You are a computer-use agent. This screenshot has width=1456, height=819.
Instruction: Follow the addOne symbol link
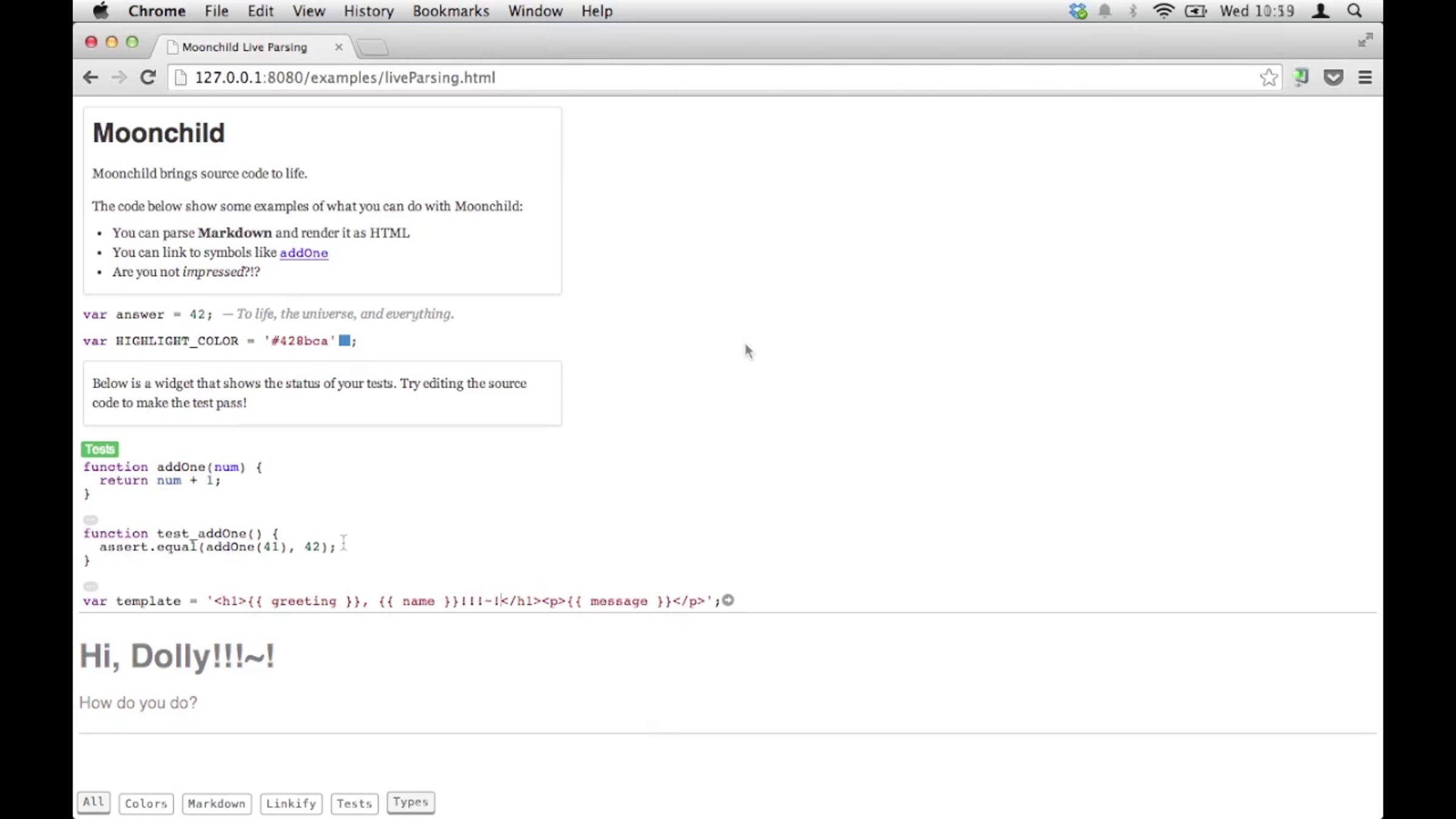click(x=304, y=252)
